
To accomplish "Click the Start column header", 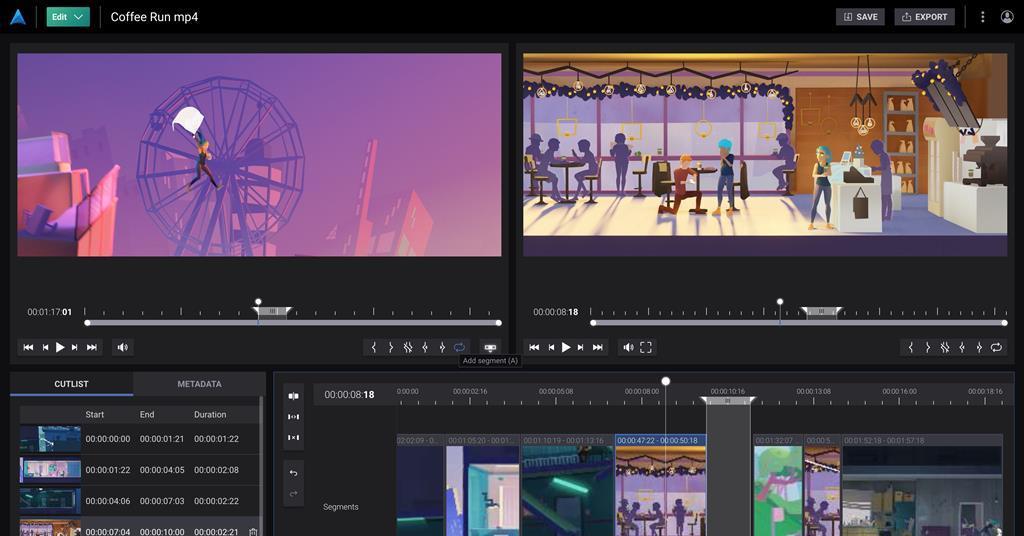I will tap(95, 415).
